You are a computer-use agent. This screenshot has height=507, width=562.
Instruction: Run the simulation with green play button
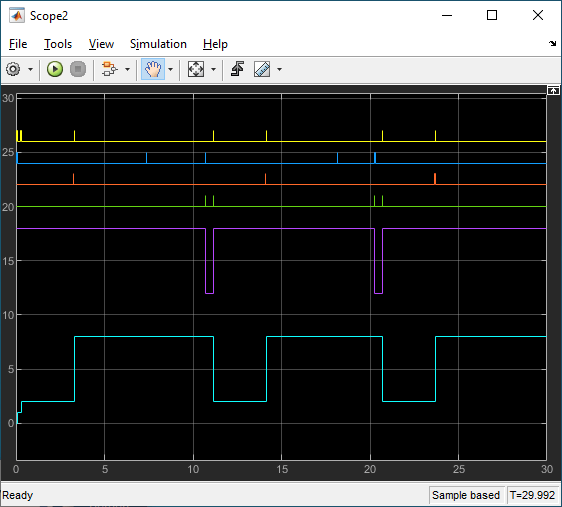(x=55, y=69)
